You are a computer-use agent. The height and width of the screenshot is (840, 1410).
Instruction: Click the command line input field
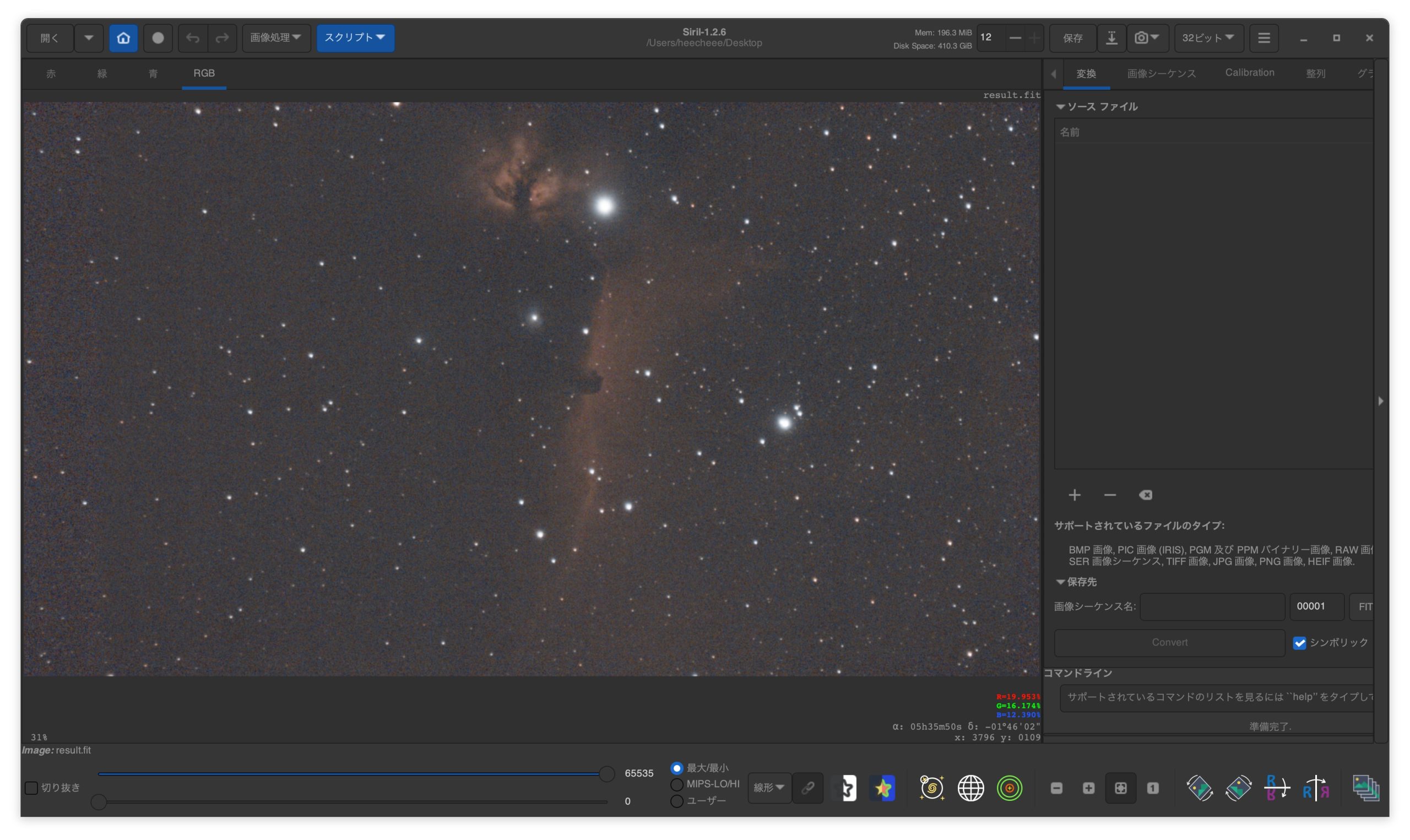(x=1217, y=697)
